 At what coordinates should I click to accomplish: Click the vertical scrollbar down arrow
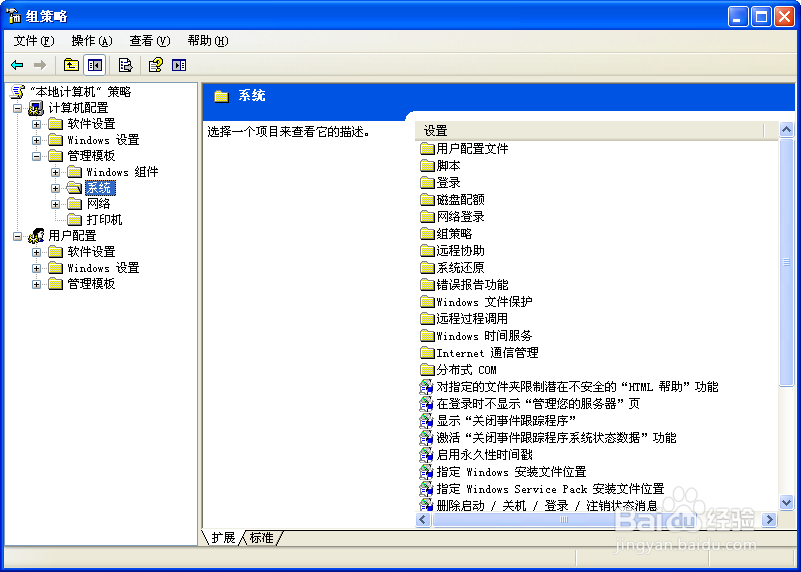(x=786, y=503)
